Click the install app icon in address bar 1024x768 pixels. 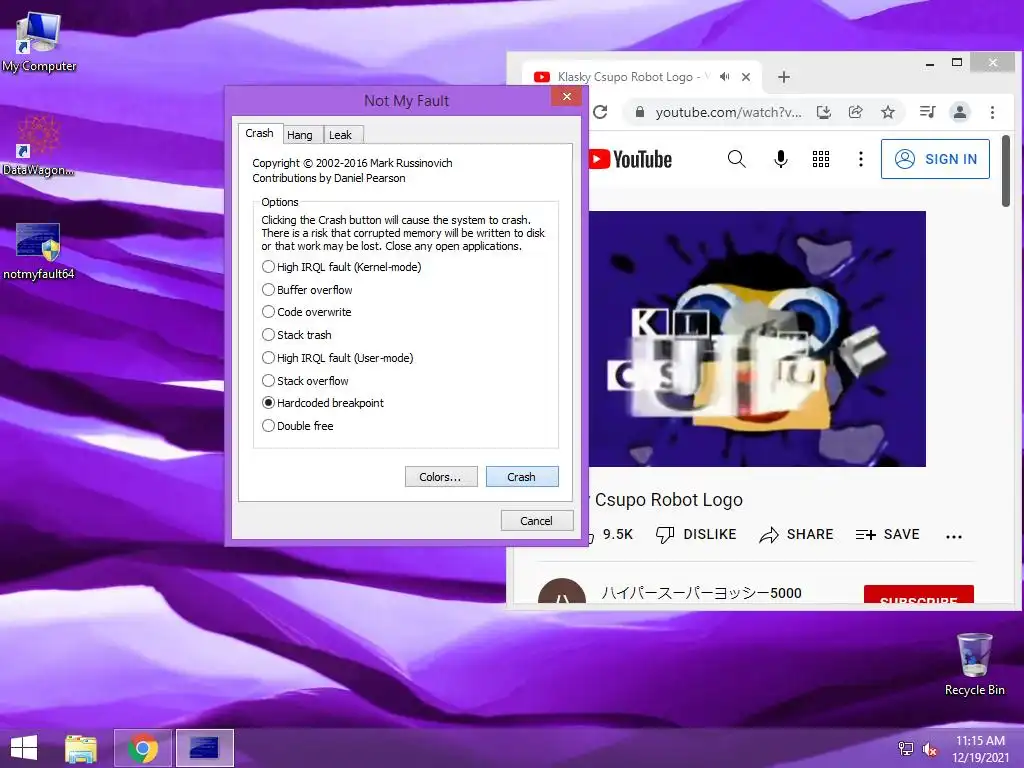coord(824,112)
